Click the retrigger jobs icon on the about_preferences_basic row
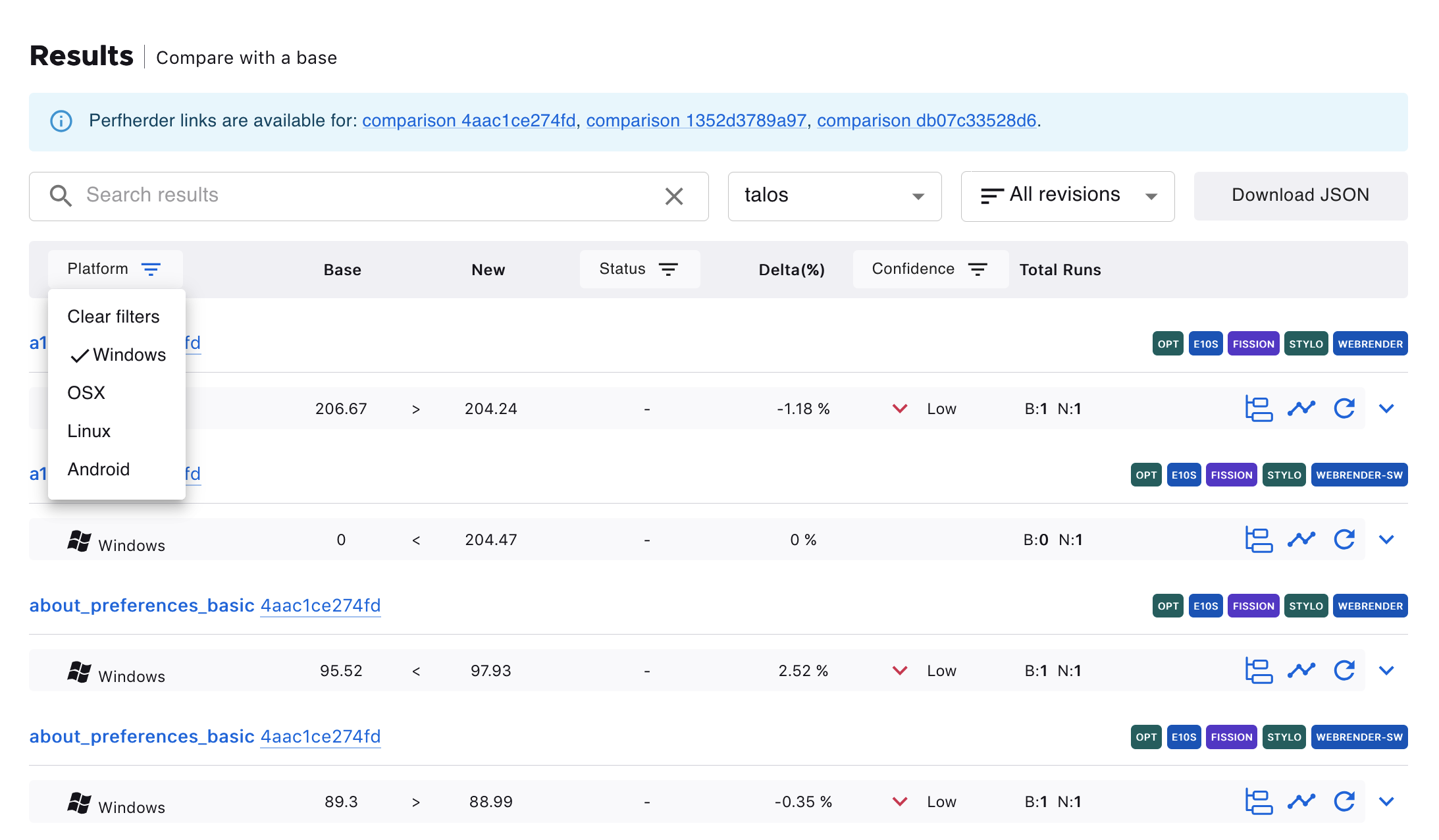This screenshot has height=840, width=1439. click(1344, 670)
